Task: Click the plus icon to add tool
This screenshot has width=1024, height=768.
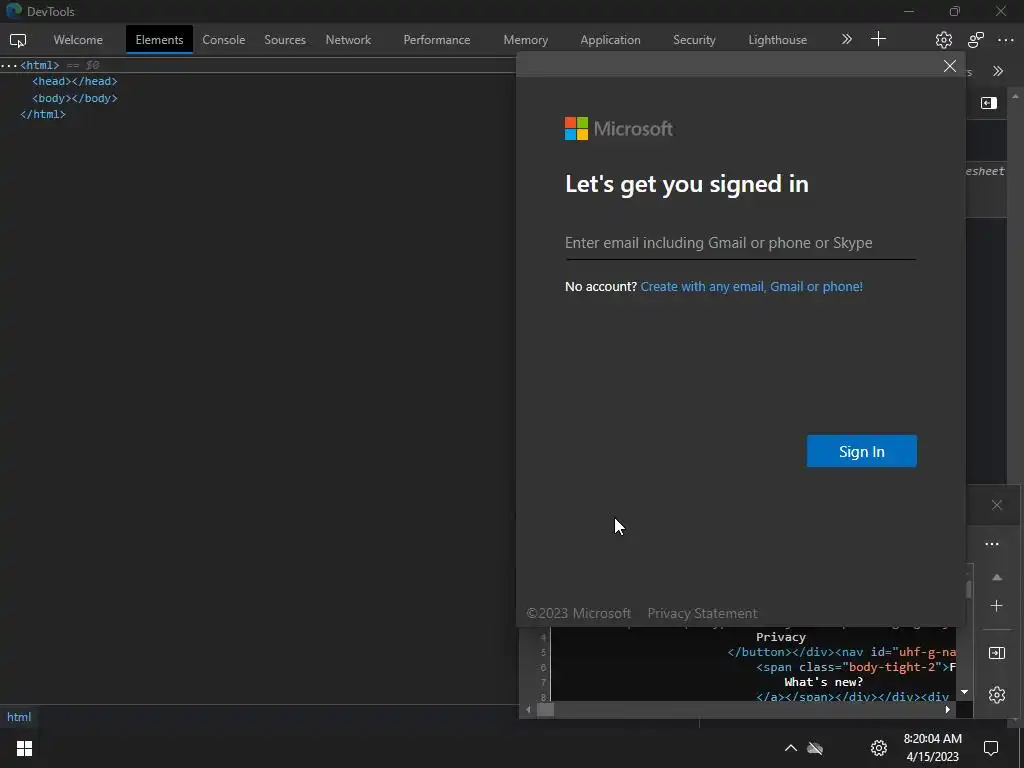Action: [878, 39]
